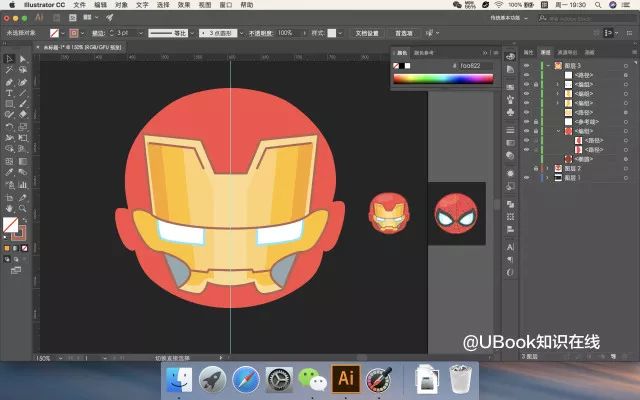Open the stroke weight dropdown
Viewport: 640px width, 400px height.
141,33
